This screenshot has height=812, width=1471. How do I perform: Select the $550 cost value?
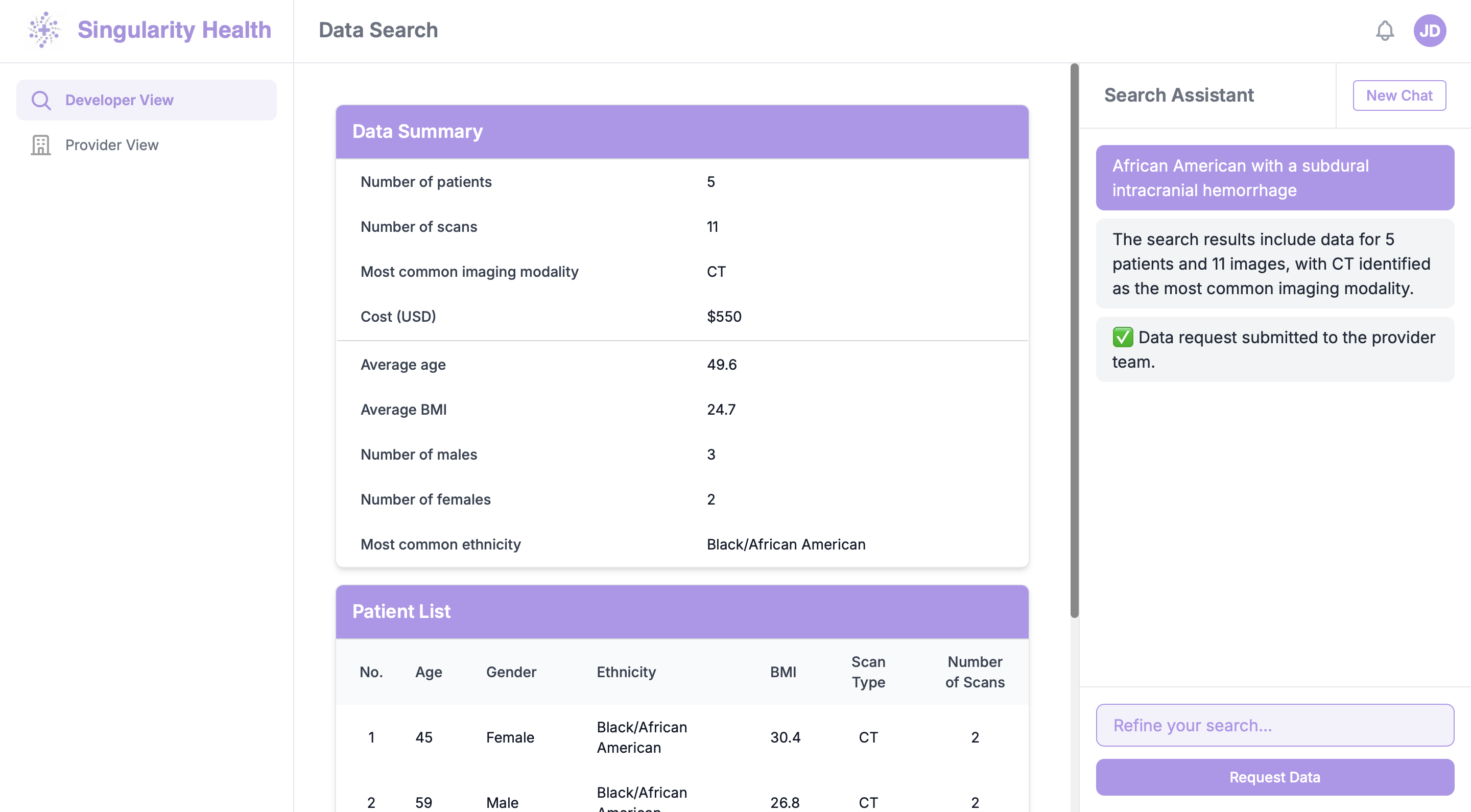724,316
